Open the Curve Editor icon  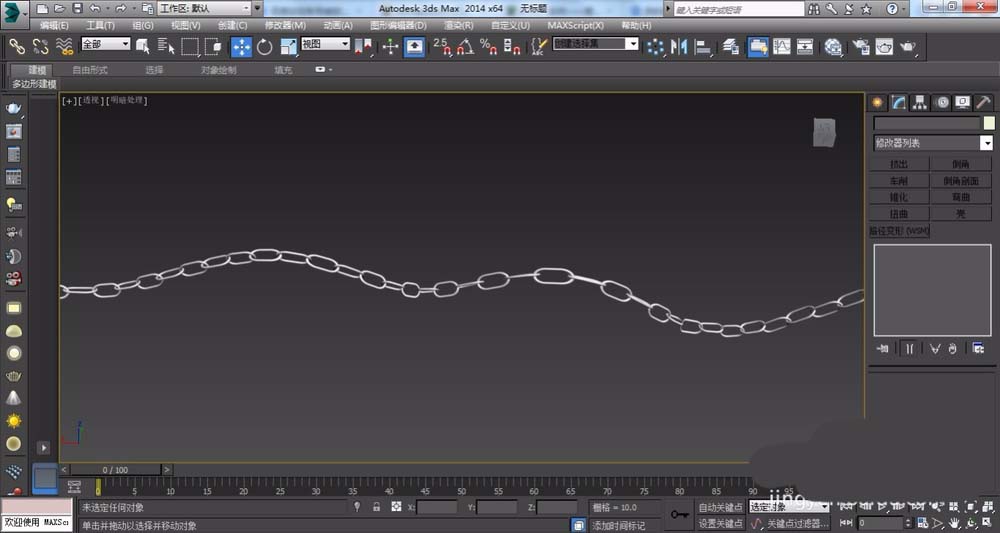pyautogui.click(x=781, y=47)
